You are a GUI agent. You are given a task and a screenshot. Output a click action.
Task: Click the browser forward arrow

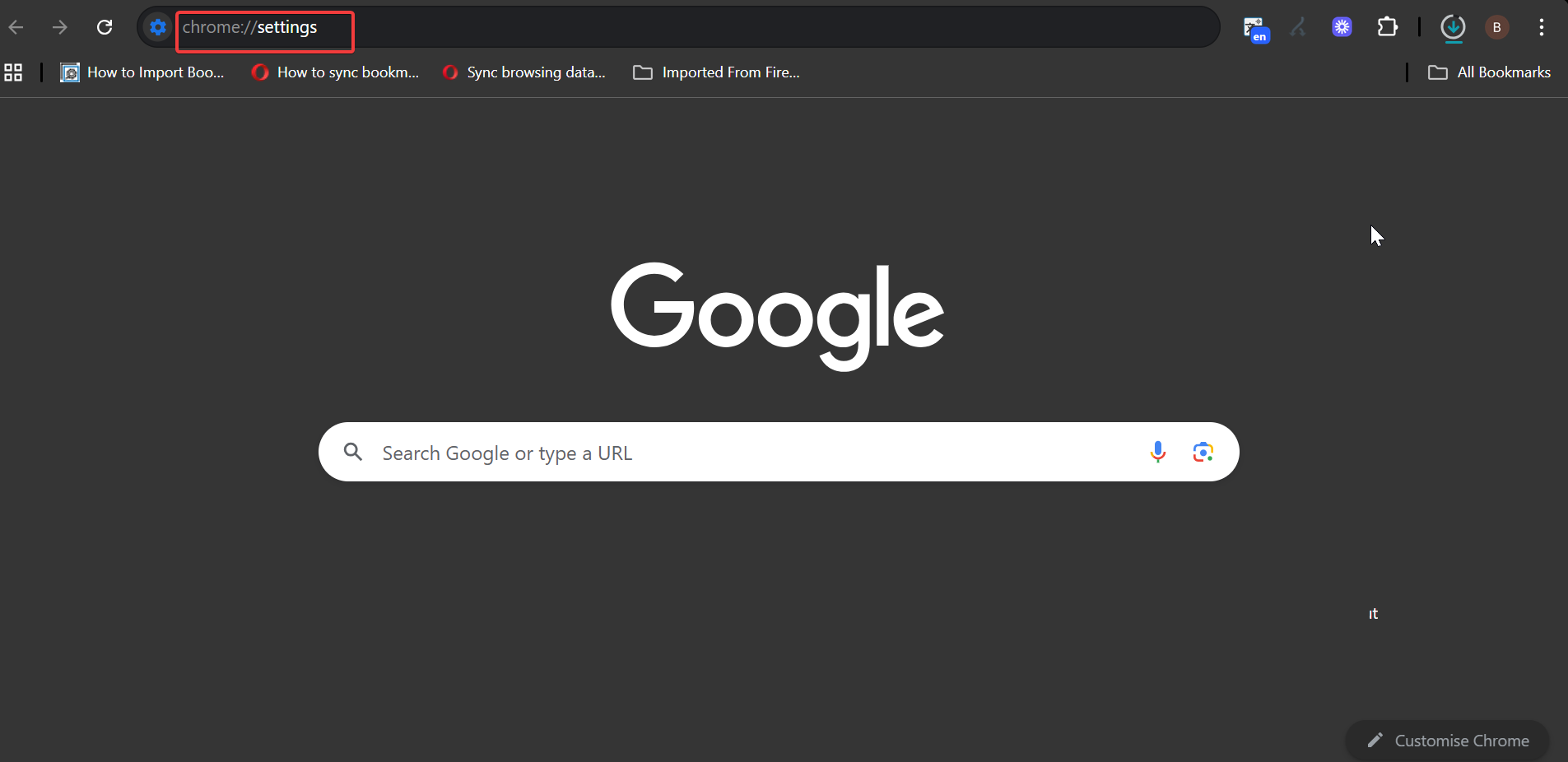[60, 27]
